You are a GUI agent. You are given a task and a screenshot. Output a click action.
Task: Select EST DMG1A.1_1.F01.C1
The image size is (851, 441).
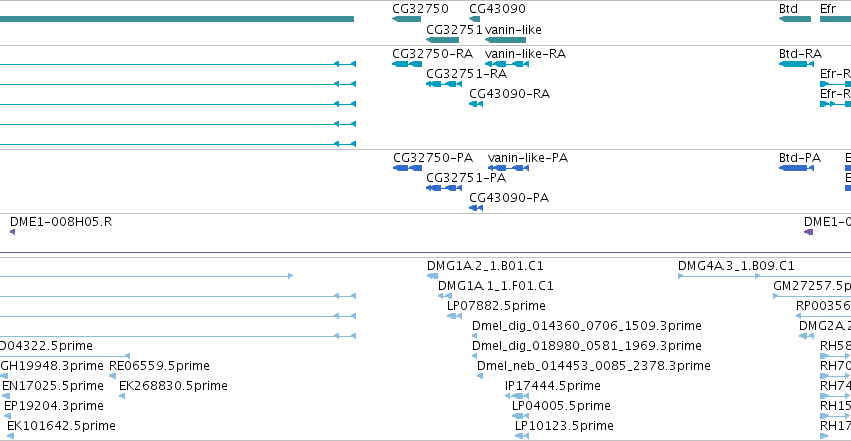[496, 286]
